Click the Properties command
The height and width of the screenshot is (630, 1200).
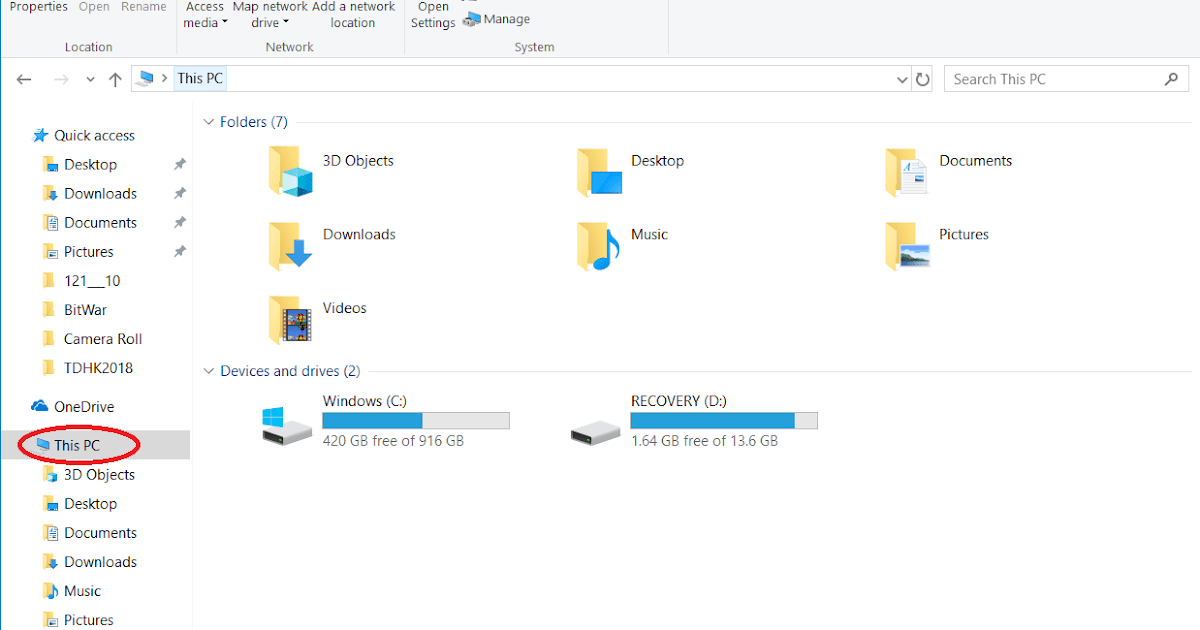click(37, 6)
